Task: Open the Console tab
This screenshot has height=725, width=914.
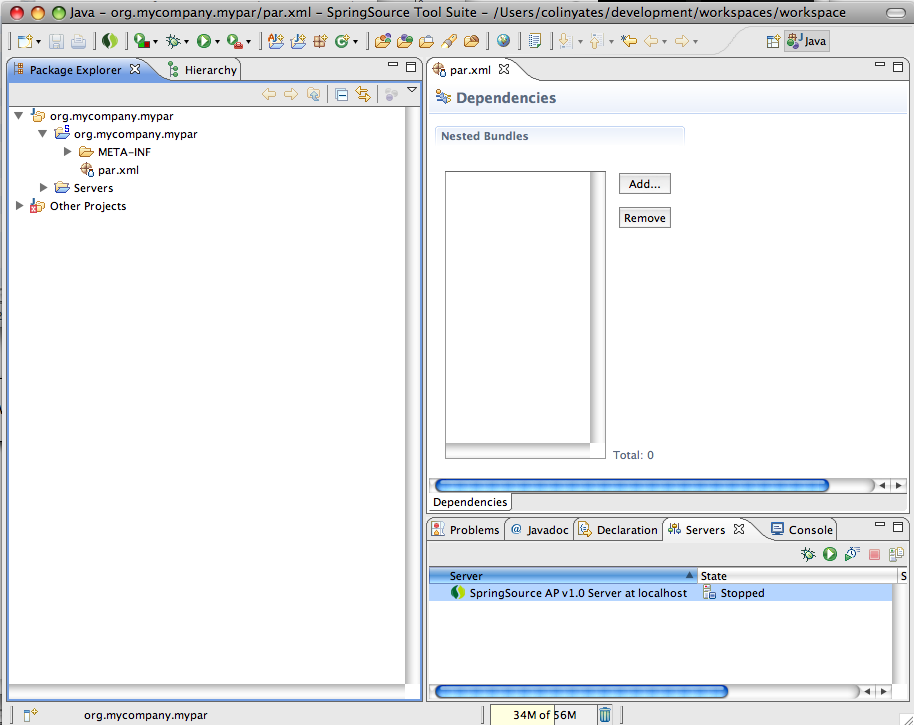Action: (802, 530)
